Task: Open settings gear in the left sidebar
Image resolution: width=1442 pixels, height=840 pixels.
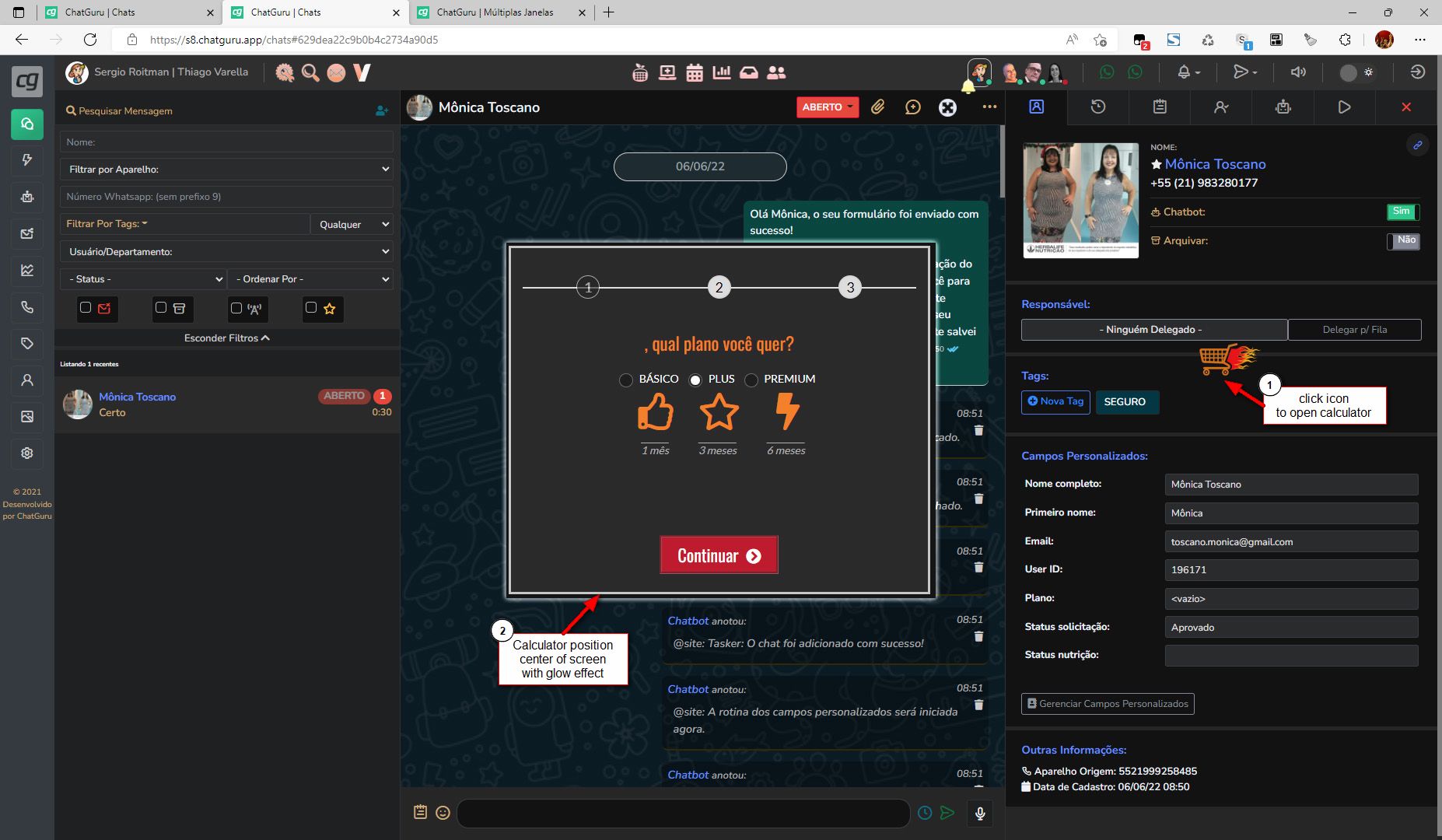Action: pos(27,453)
